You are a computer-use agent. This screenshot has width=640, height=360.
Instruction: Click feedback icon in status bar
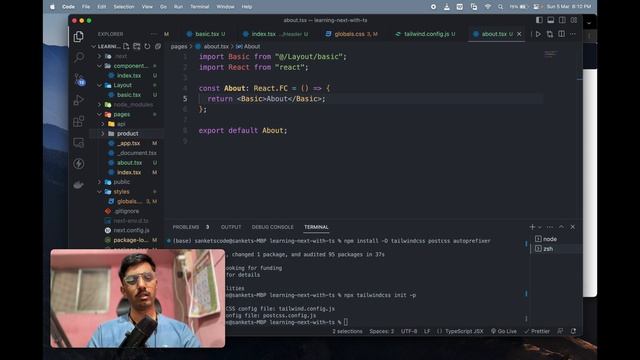coord(560,331)
